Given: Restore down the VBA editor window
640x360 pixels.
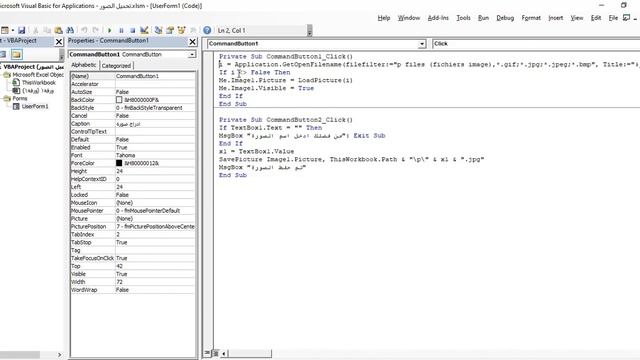Looking at the screenshot, I should tap(623, 5).
